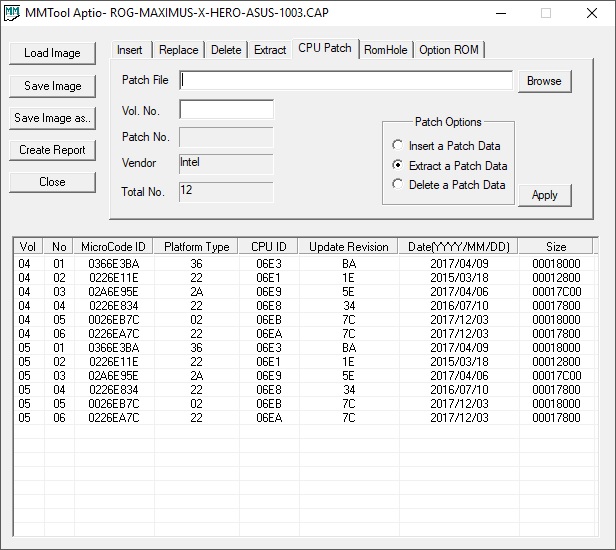616x550 pixels.
Task: Sort by MicroCode ID column header
Action: pos(114,247)
